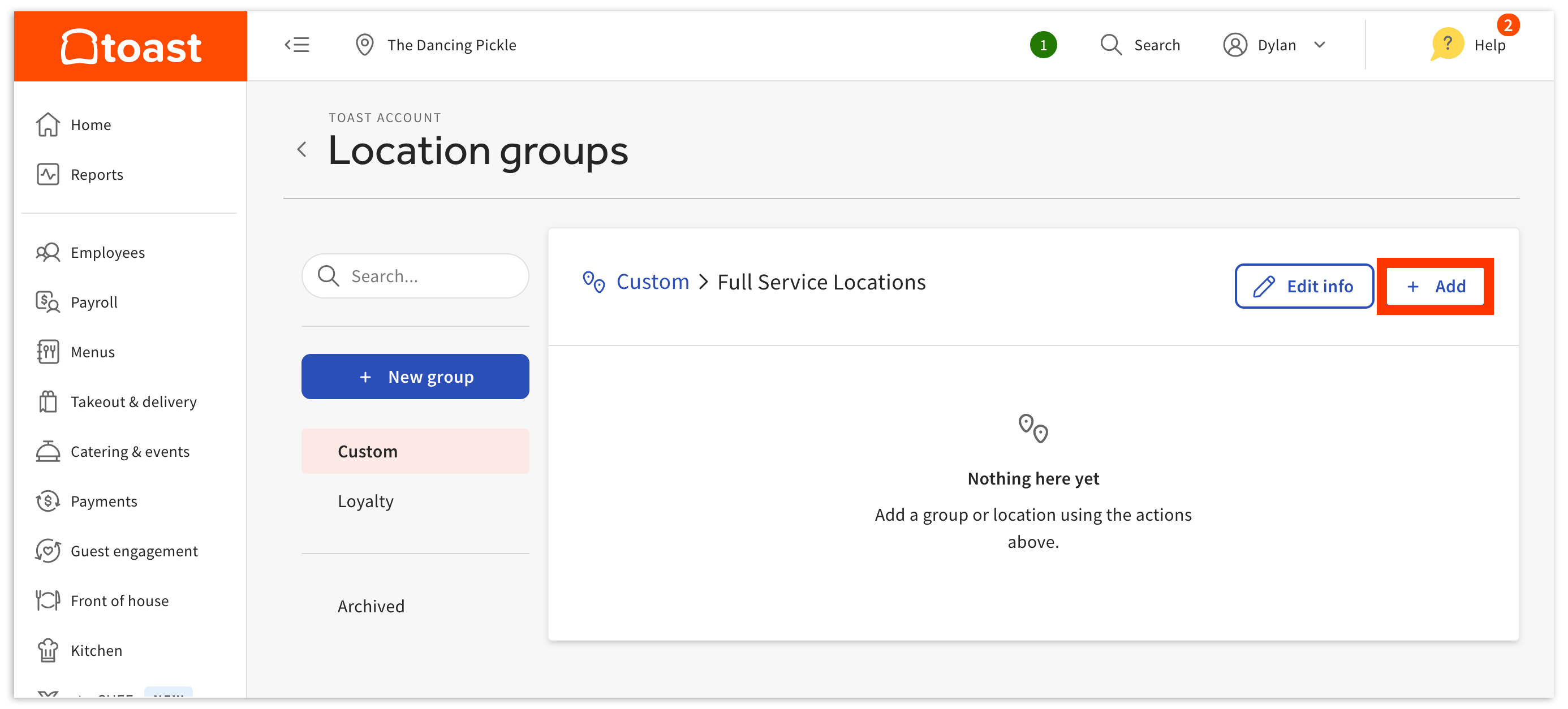The height and width of the screenshot is (709, 1568).
Task: Open Kitchen in the sidebar
Action: (96, 650)
